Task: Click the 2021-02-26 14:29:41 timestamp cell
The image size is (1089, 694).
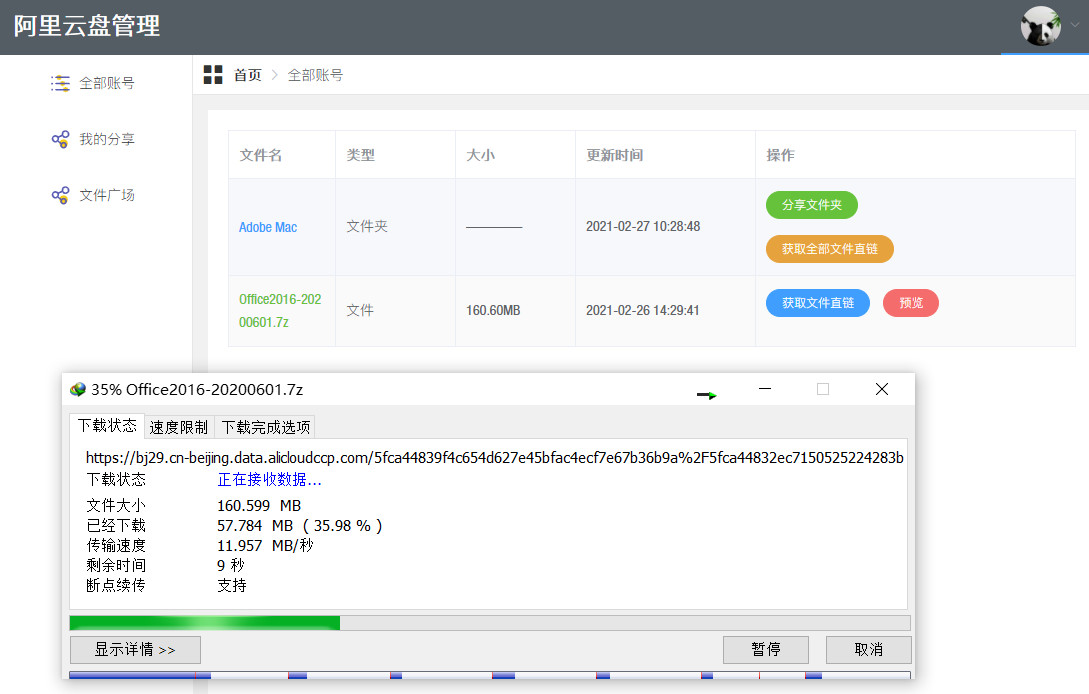Action: click(642, 311)
